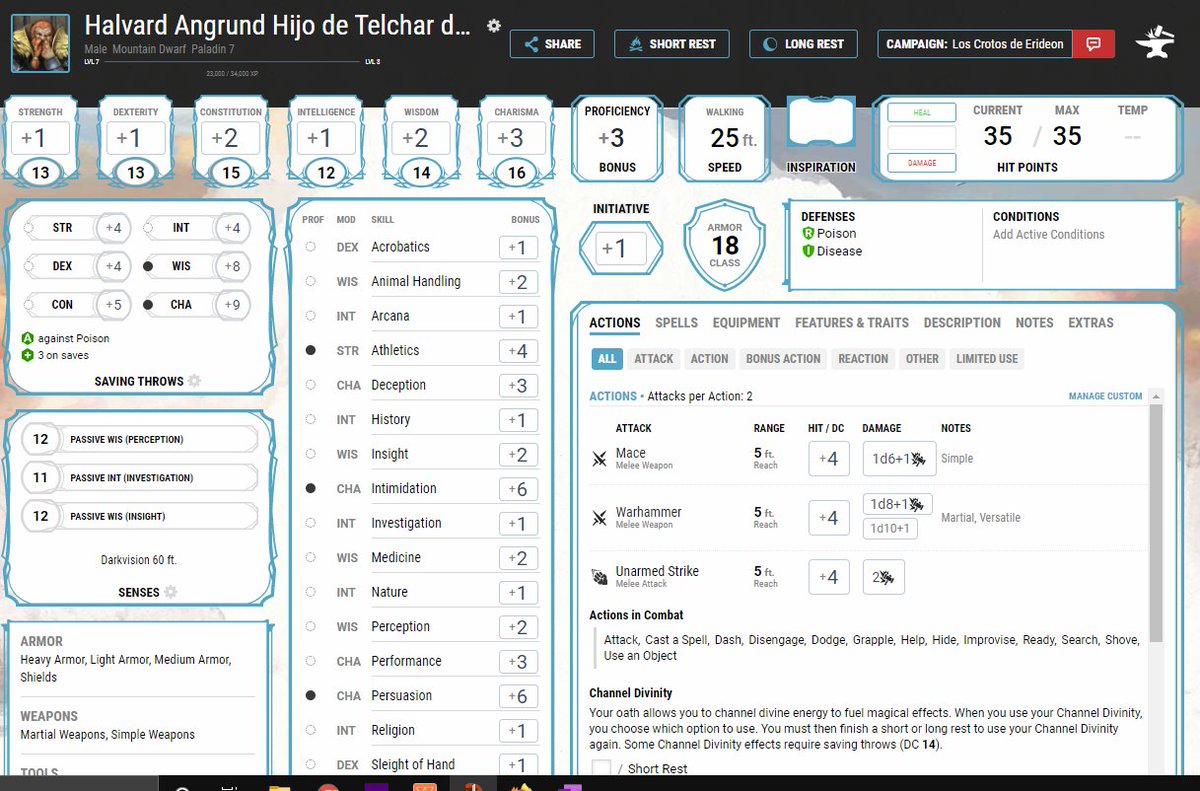Filter actions by Action
The image size is (1200, 791).
tap(709, 359)
